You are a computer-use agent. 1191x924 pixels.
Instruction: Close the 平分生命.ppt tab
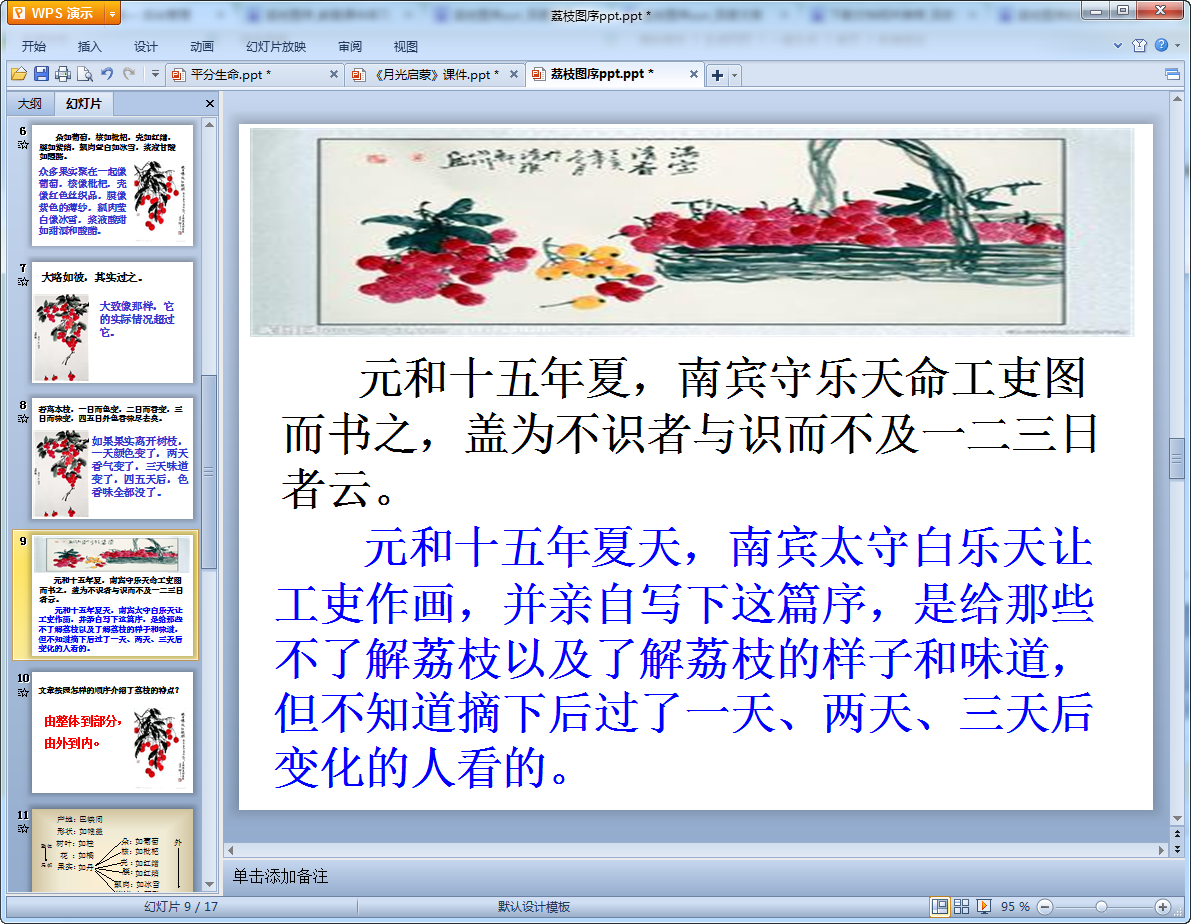[333, 74]
